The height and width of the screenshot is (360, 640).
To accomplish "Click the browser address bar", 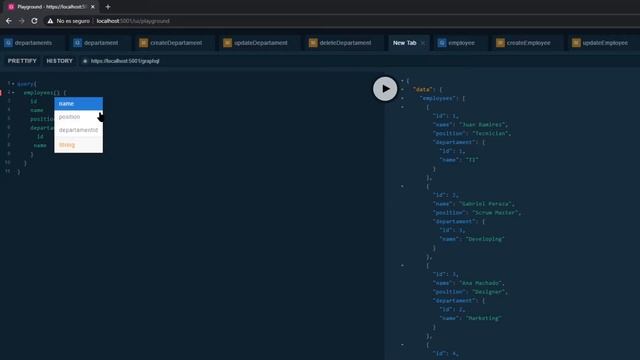I will click(133, 21).
